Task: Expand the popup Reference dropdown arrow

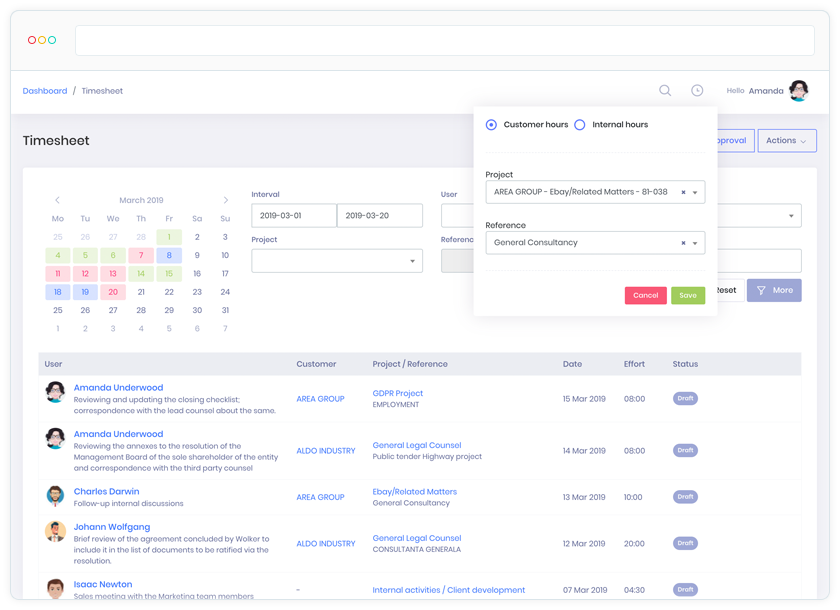Action: coord(695,243)
